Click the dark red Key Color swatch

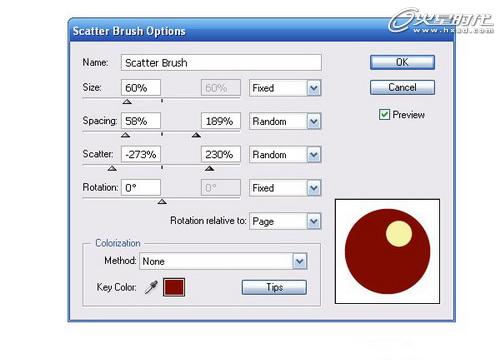174,287
